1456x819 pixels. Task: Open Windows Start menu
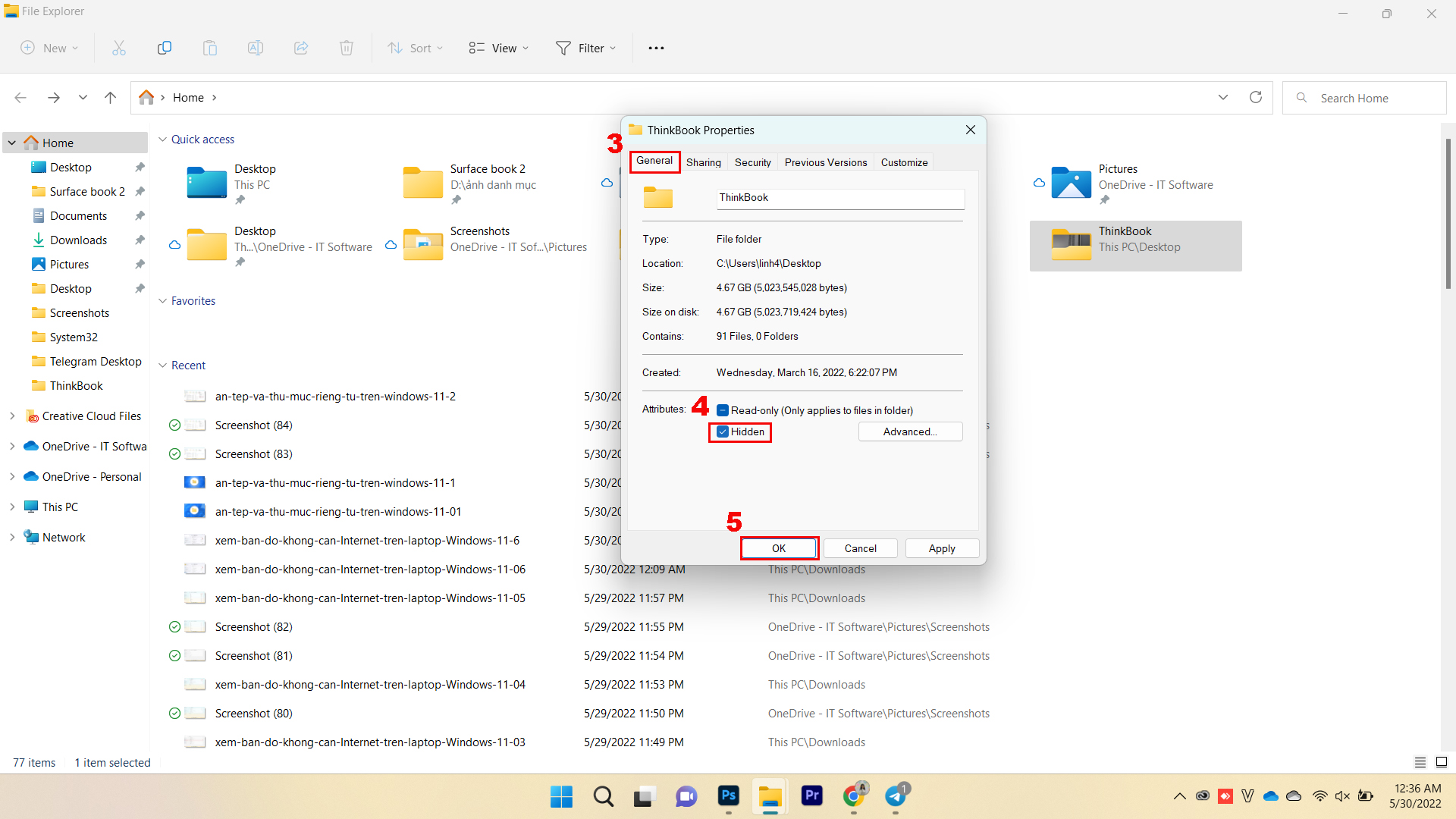(x=561, y=796)
